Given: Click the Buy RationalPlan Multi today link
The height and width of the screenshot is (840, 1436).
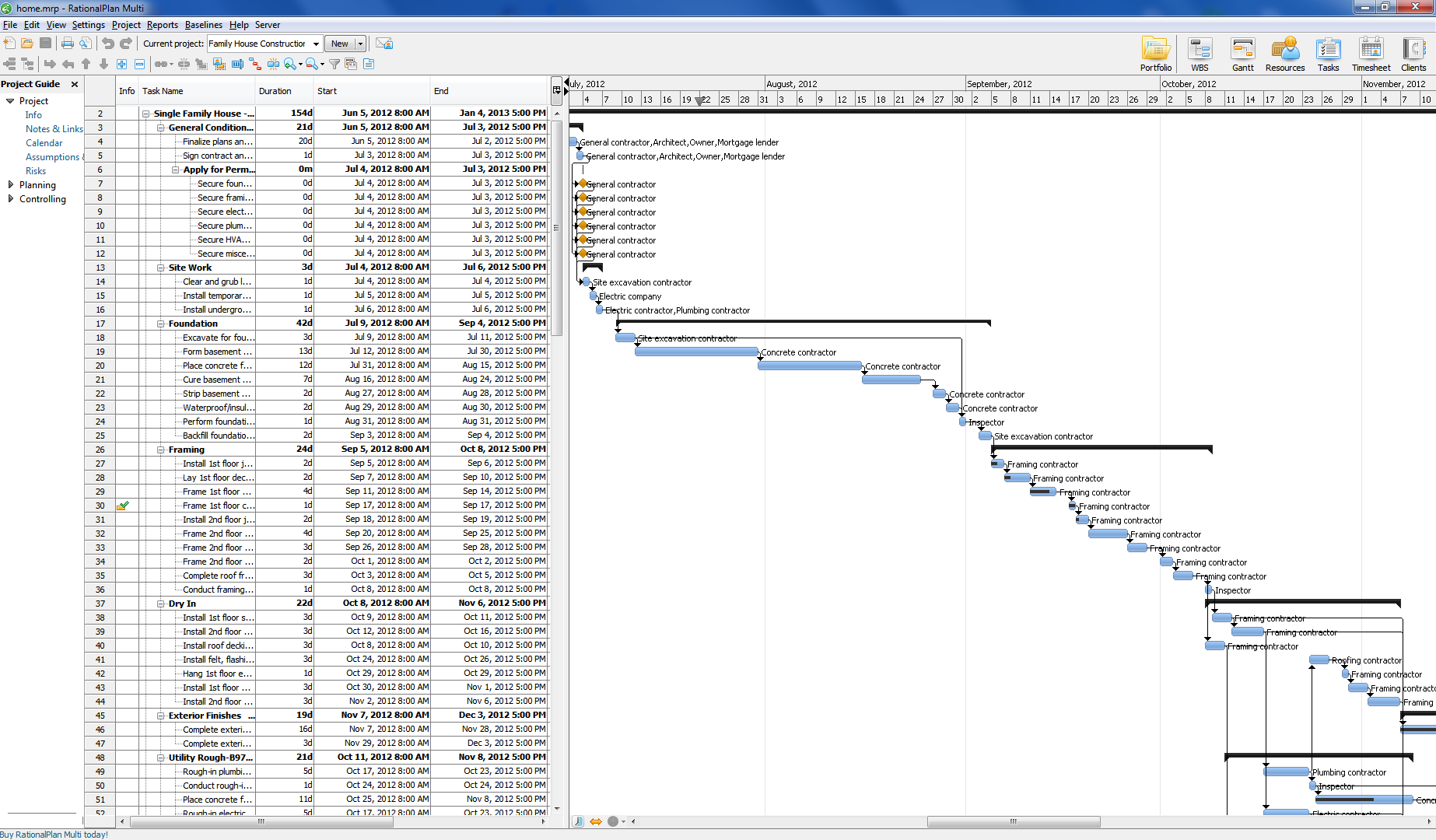Looking at the screenshot, I should (54, 834).
